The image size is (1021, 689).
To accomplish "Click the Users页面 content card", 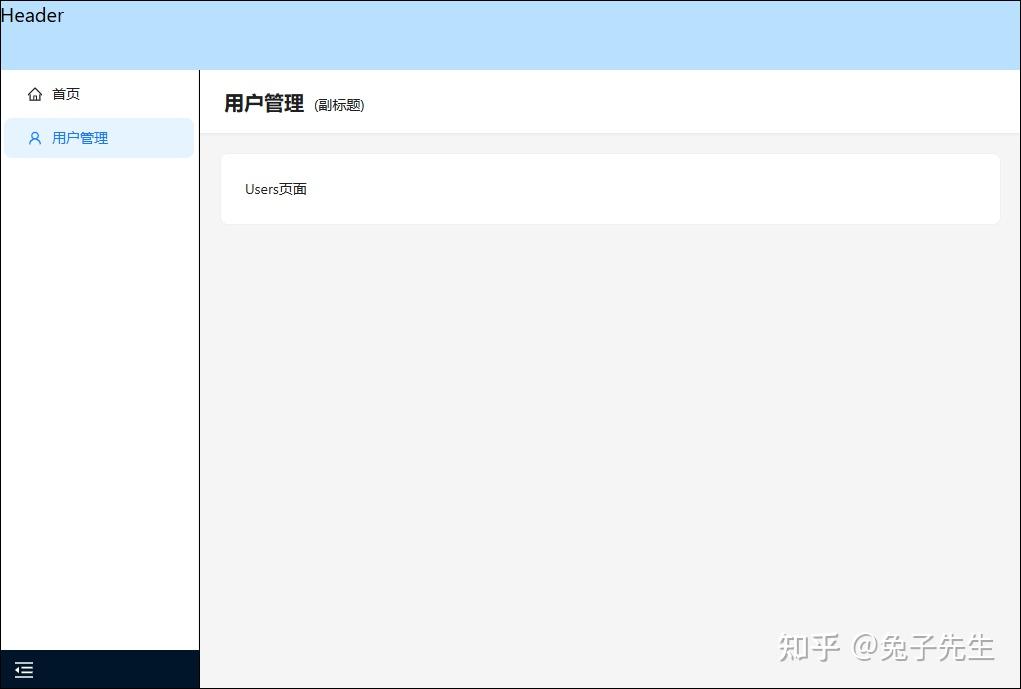I will pos(609,188).
